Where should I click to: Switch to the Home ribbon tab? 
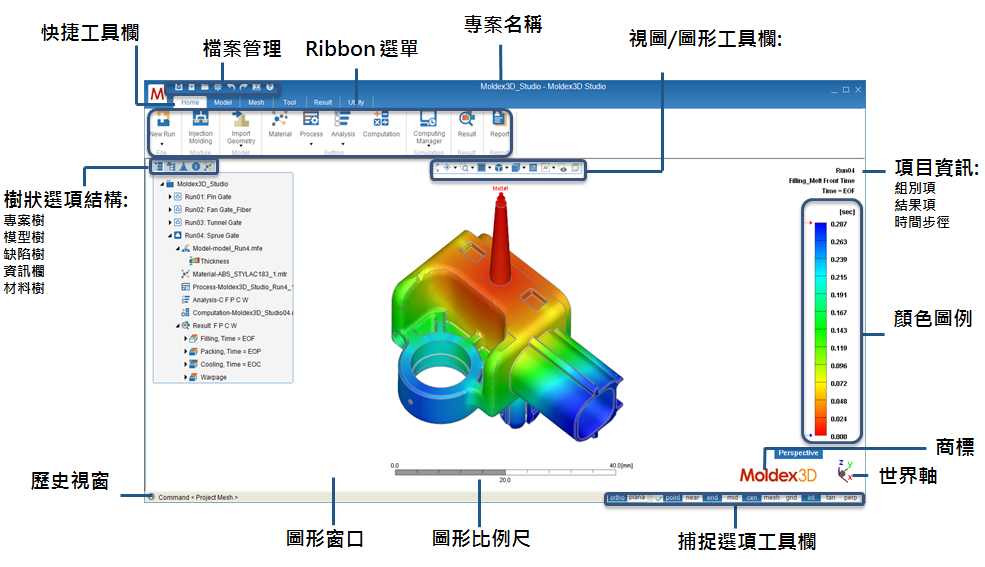pyautogui.click(x=190, y=102)
